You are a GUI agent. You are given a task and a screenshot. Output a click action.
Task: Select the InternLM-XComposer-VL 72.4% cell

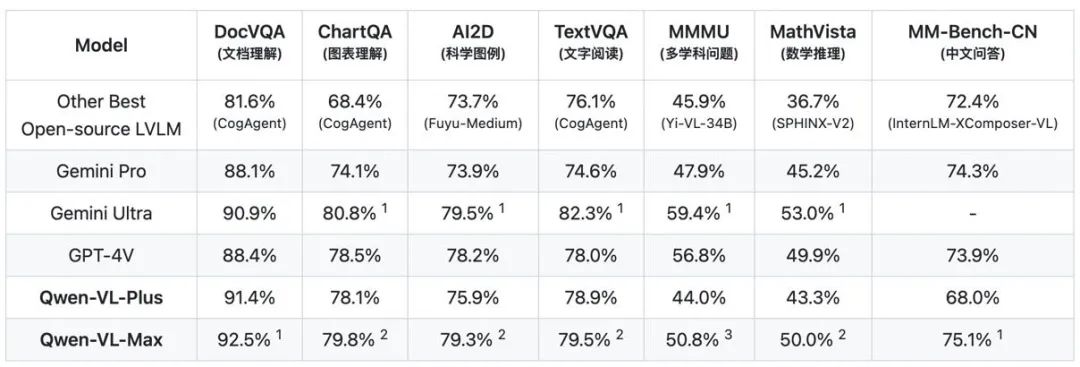pos(971,114)
